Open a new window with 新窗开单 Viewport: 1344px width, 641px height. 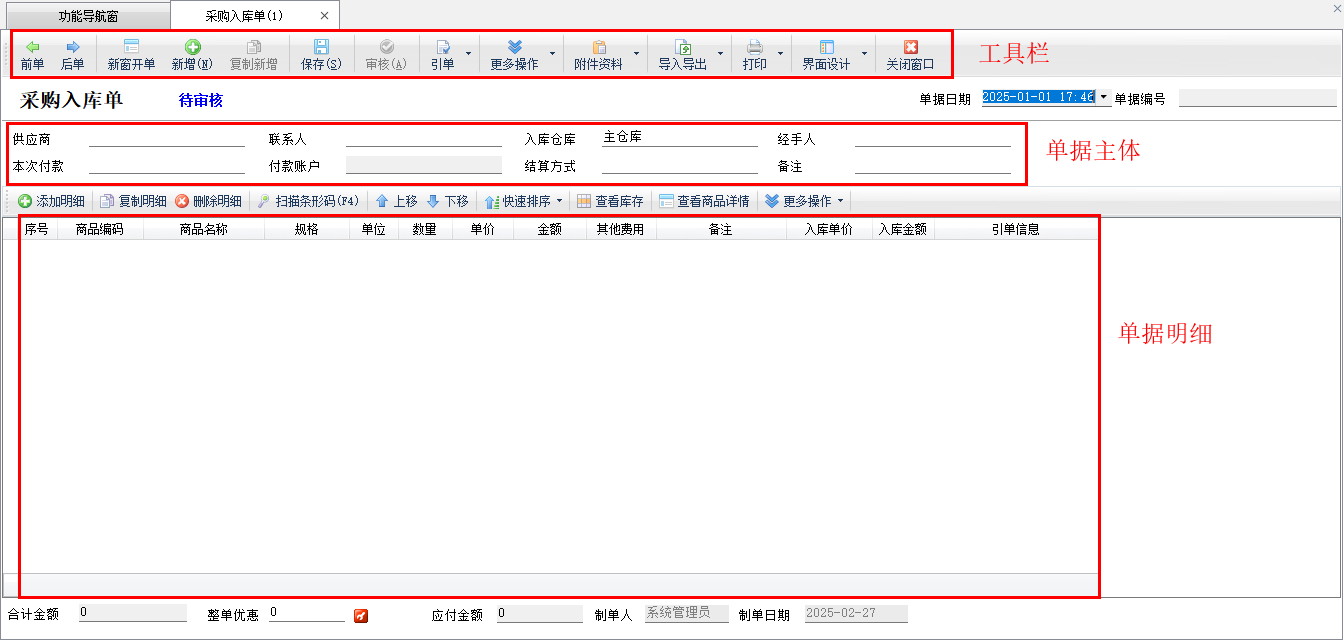tap(131, 47)
